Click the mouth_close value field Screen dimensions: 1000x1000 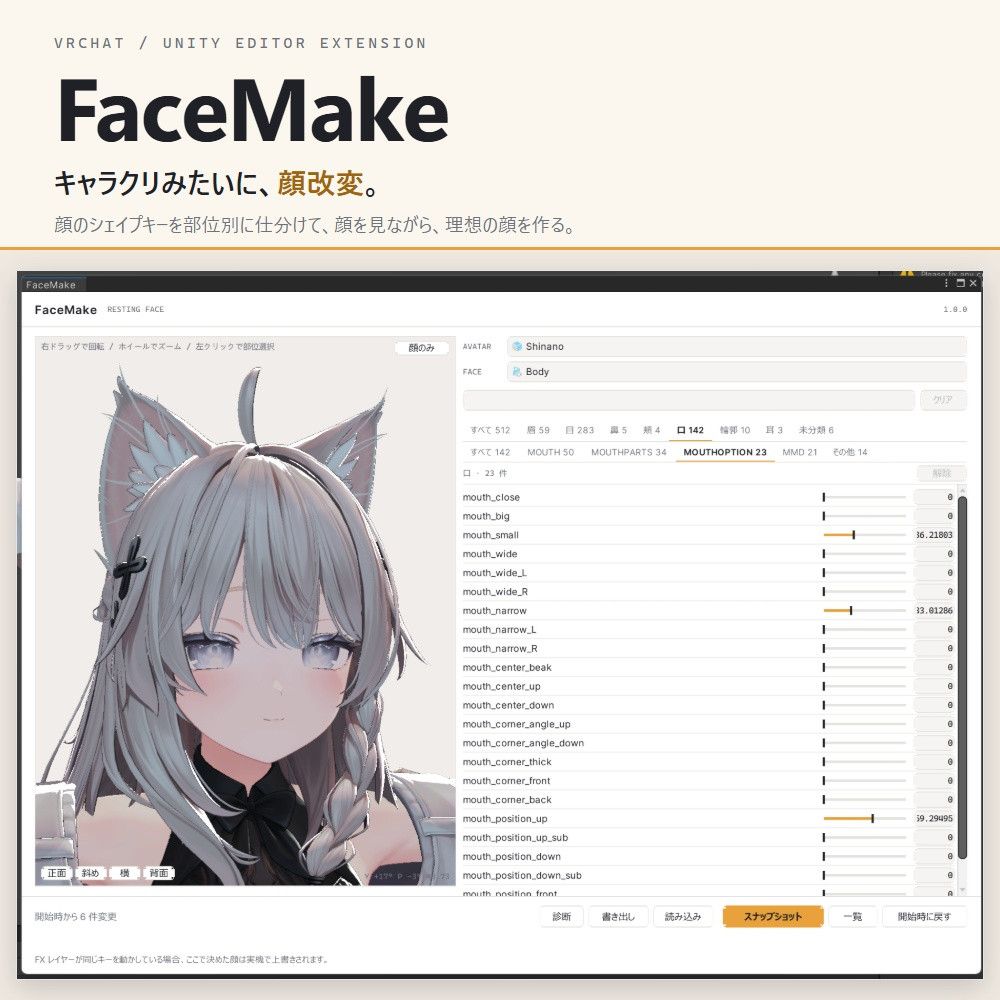pyautogui.click(x=934, y=497)
